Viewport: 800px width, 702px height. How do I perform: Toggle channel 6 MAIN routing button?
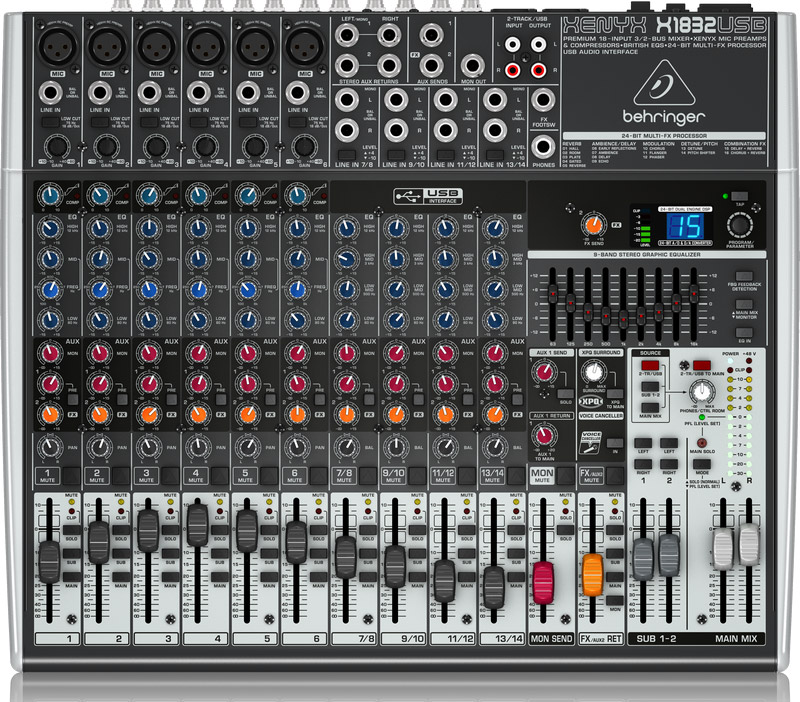(318, 578)
